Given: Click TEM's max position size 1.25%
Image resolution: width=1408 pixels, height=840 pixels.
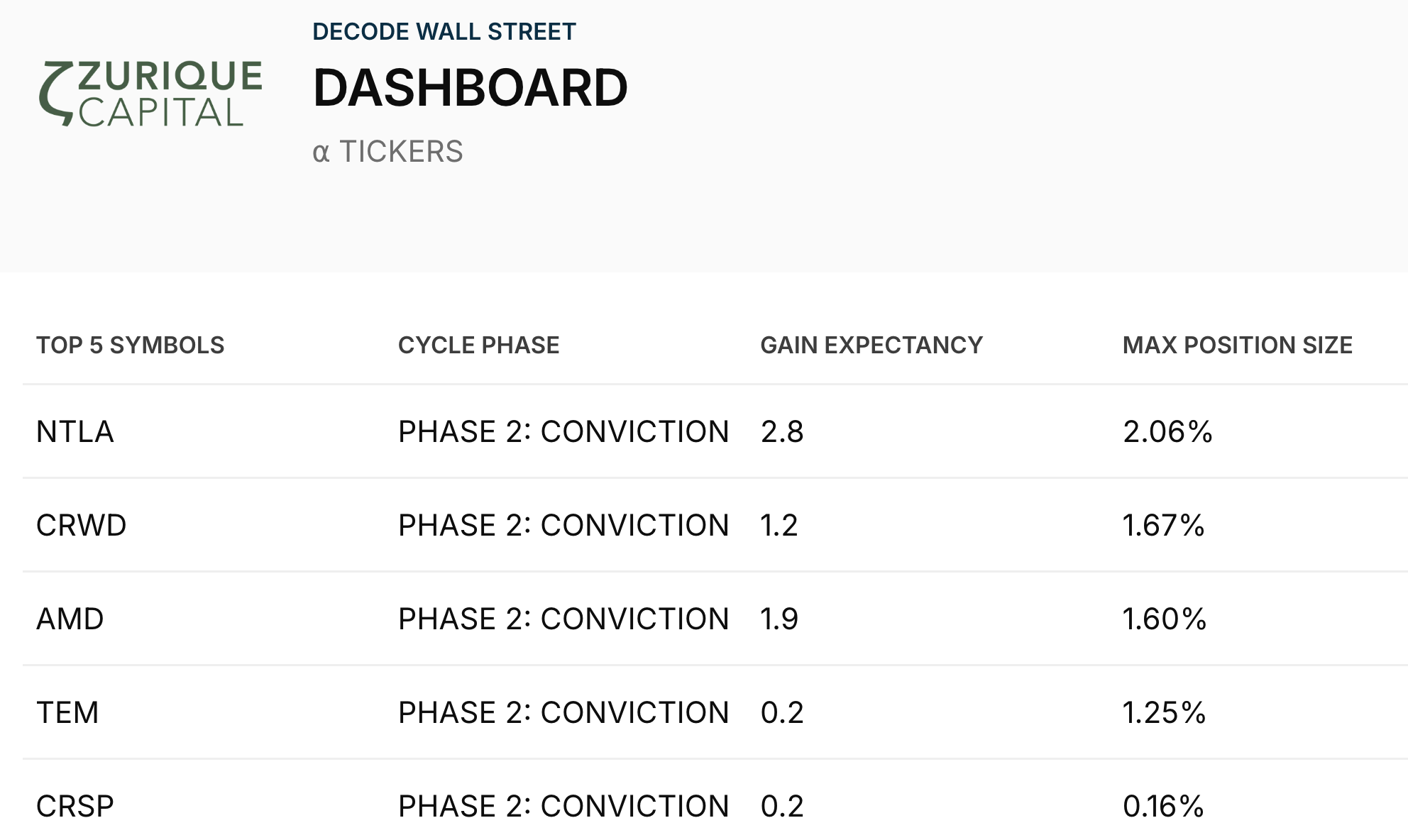Looking at the screenshot, I should (x=1164, y=713).
